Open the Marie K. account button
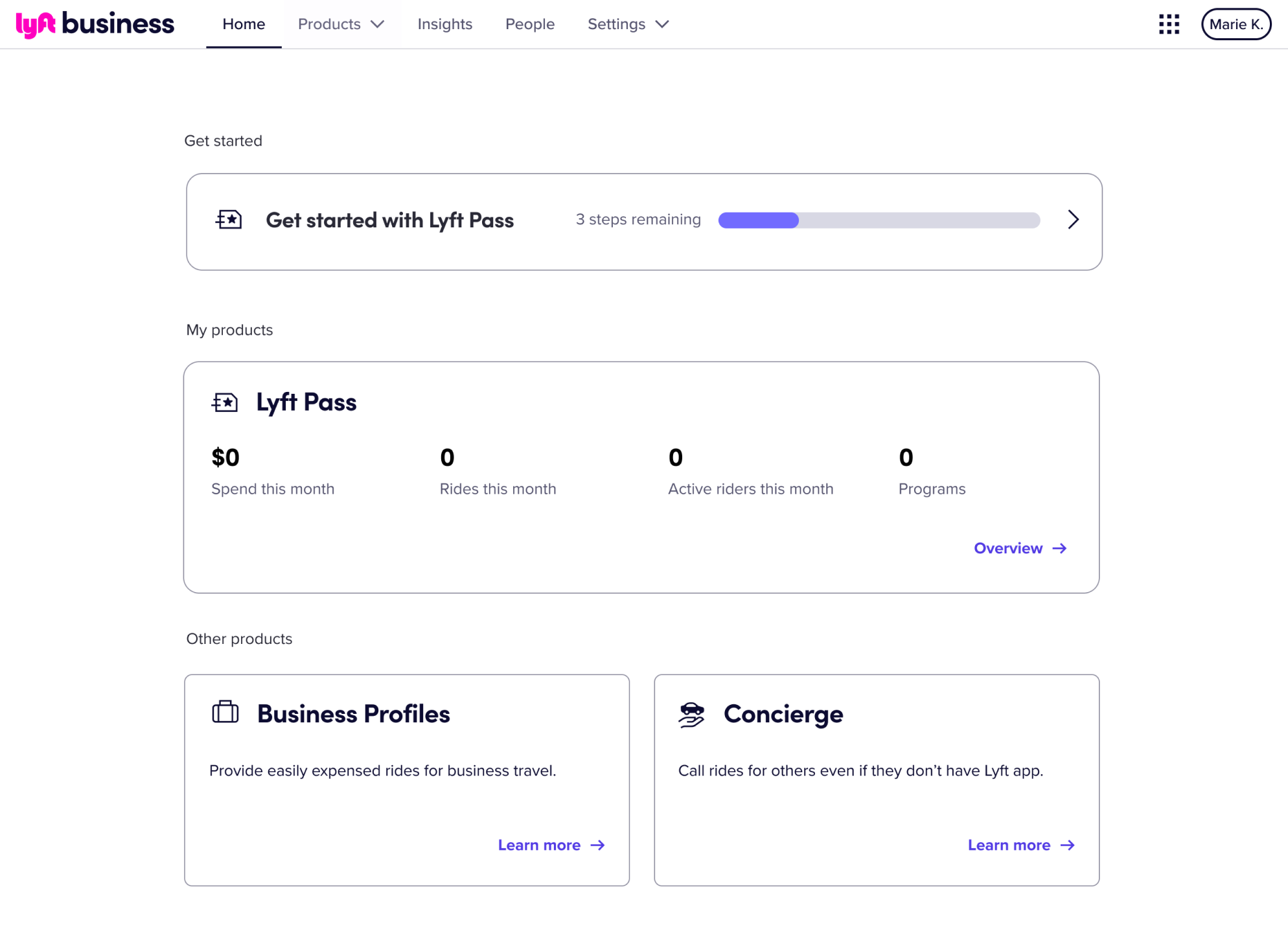 pos(1236,25)
